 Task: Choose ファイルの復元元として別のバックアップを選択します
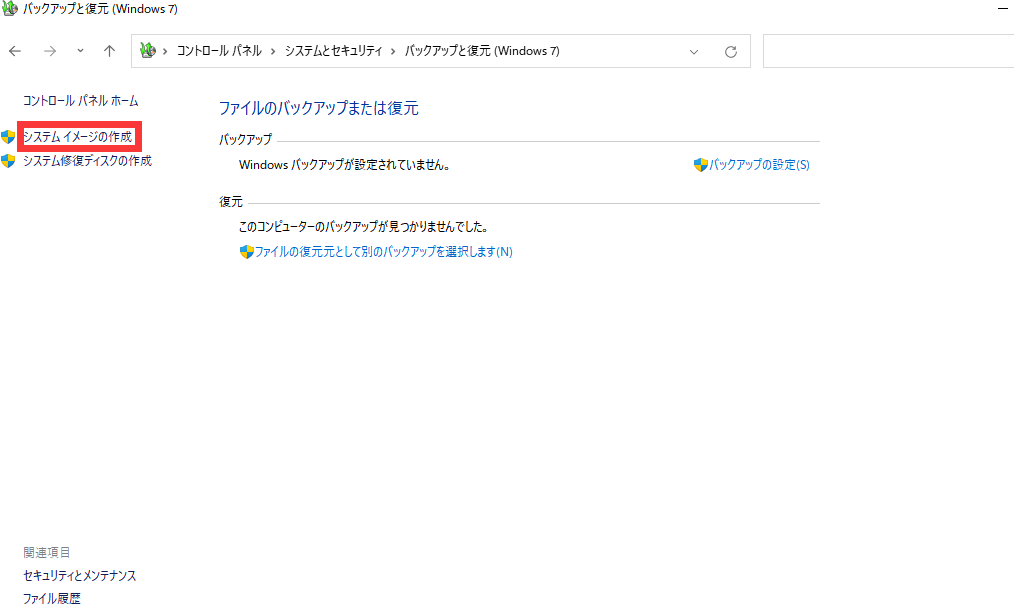tap(383, 251)
